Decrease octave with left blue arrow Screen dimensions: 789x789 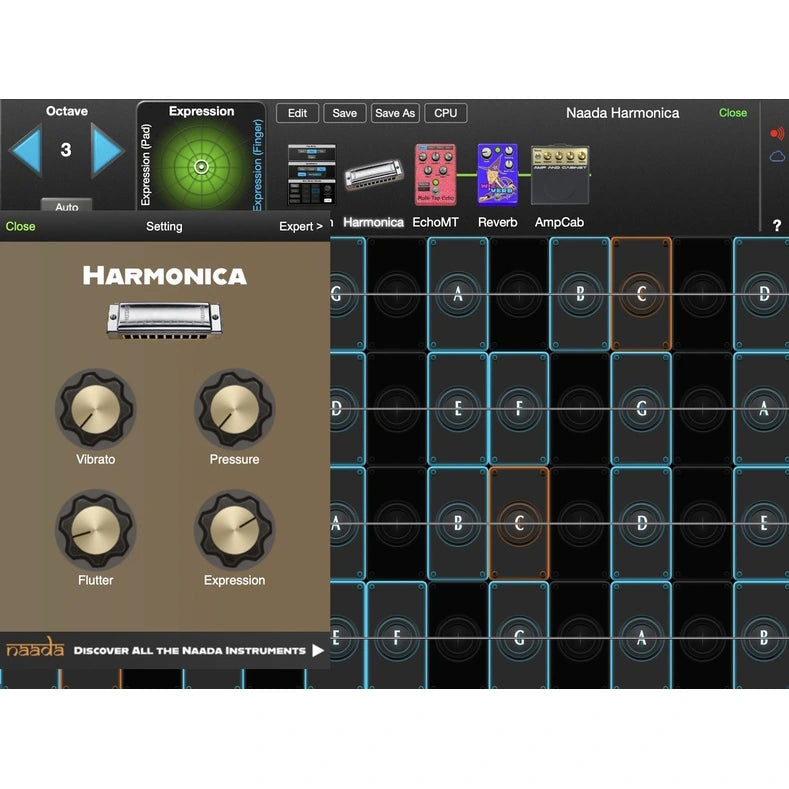tap(26, 150)
